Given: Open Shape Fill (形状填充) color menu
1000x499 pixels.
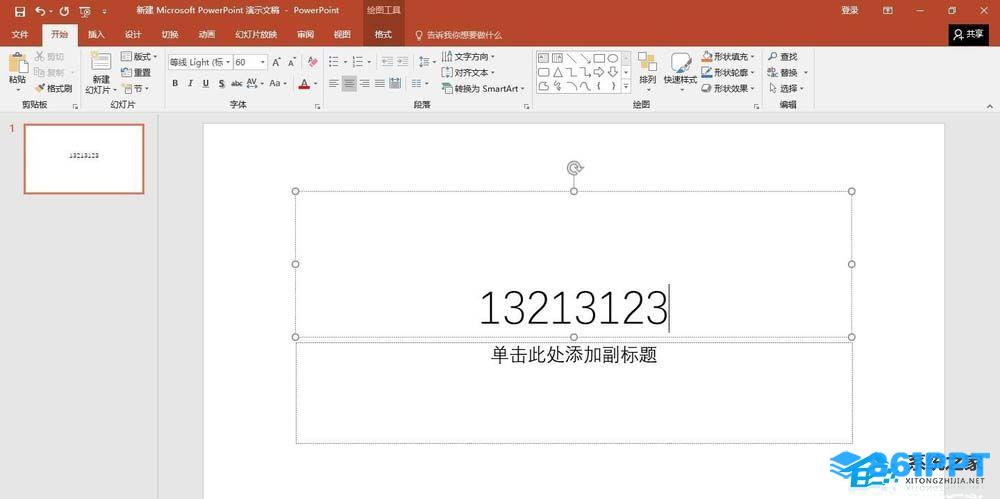Looking at the screenshot, I should pyautogui.click(x=728, y=57).
